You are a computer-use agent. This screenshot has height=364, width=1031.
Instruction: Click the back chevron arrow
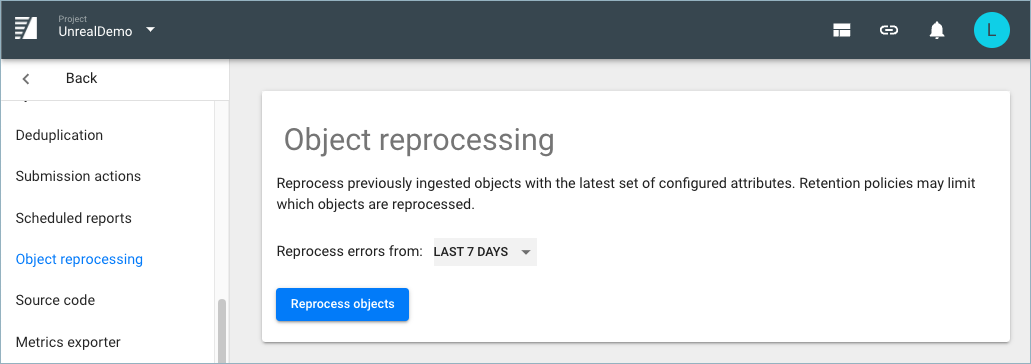[x=26, y=79]
